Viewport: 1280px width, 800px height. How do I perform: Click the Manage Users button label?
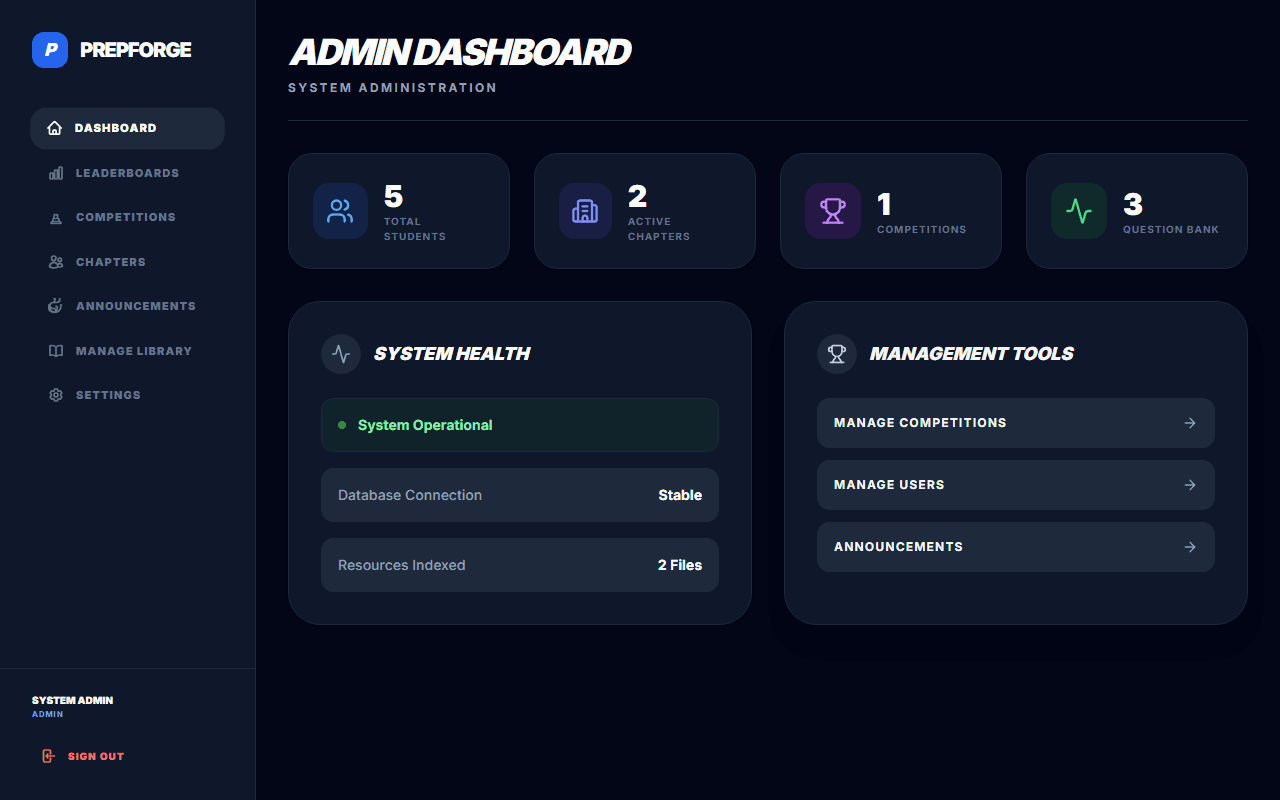pos(889,485)
